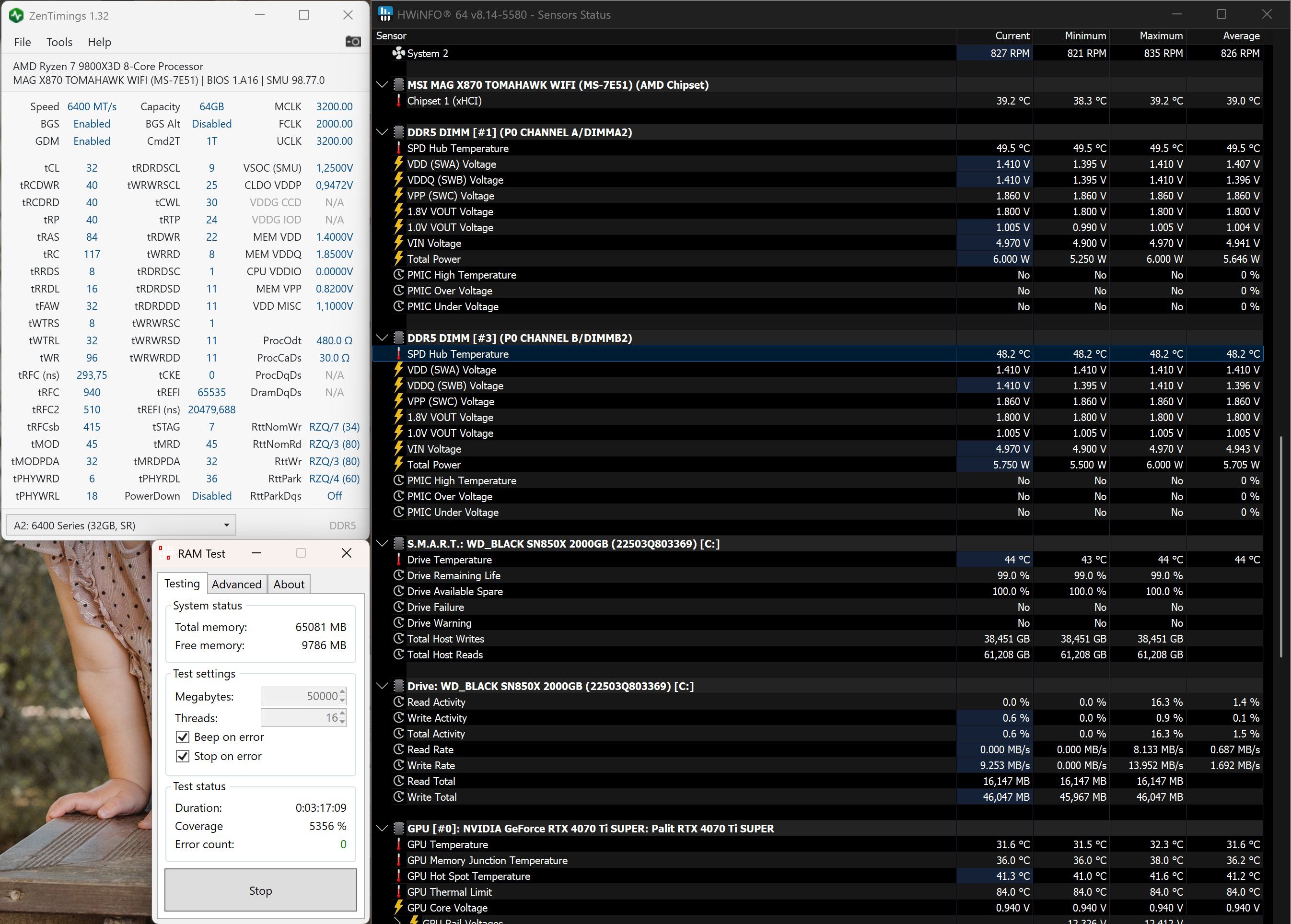Click the Threads down stepper arrow
Viewport: 1291px width, 924px height.
[x=342, y=722]
